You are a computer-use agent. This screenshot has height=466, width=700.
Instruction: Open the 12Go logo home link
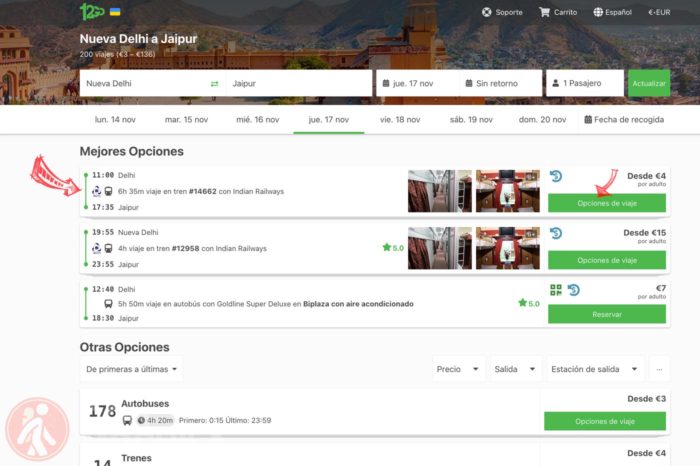(x=92, y=12)
